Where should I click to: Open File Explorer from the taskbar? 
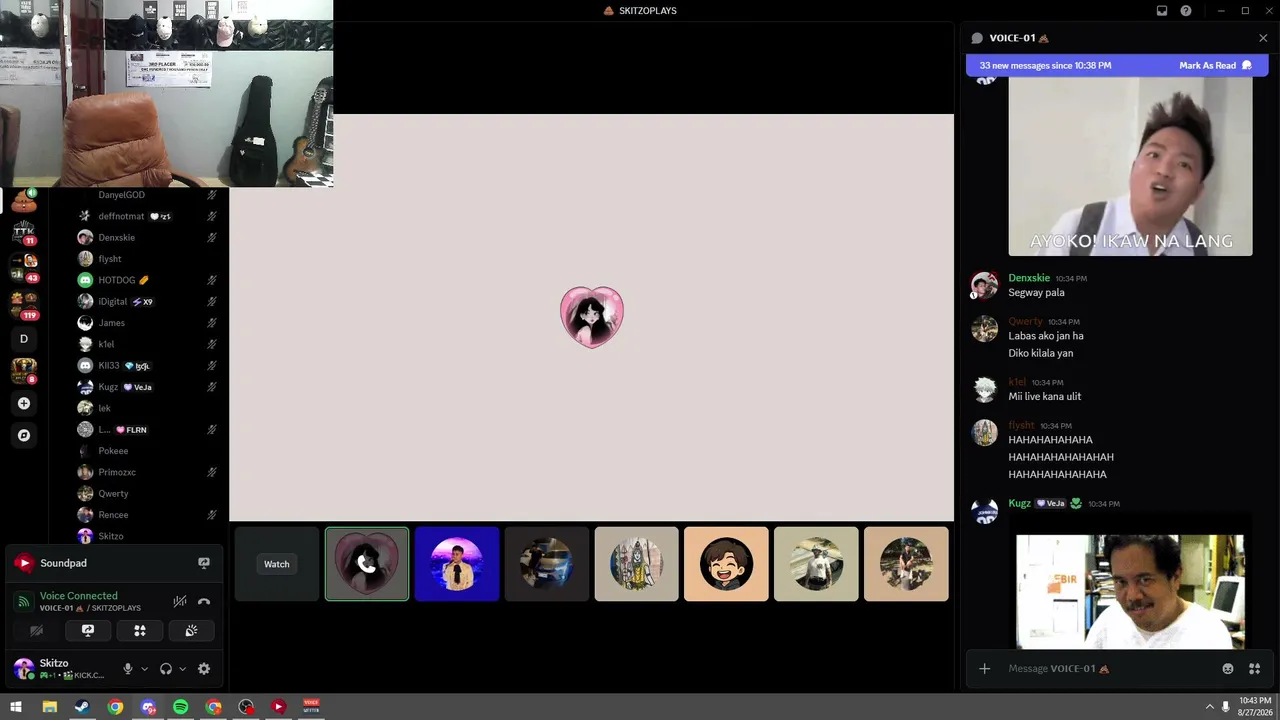[49, 707]
